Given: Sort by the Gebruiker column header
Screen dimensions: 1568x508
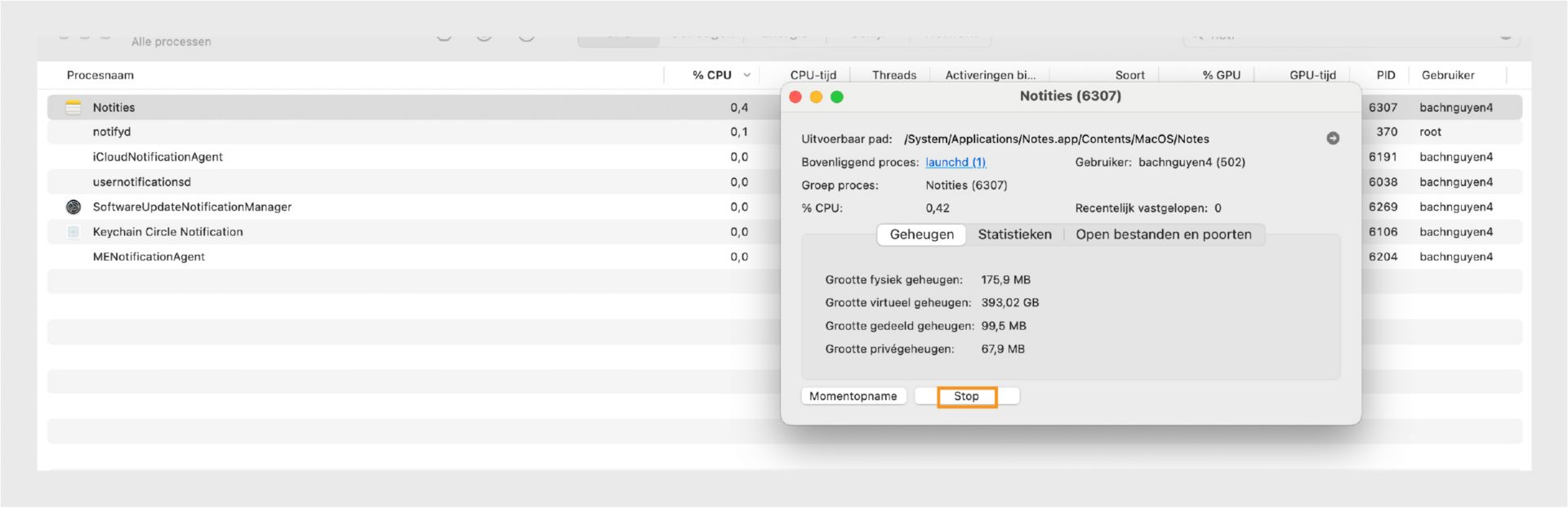Looking at the screenshot, I should coord(1448,75).
